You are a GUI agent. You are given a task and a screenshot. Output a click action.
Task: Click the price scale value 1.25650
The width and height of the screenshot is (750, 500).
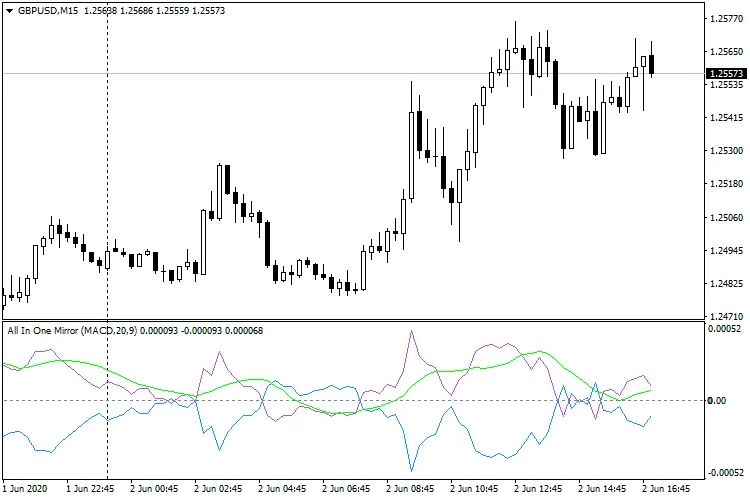tap(727, 52)
